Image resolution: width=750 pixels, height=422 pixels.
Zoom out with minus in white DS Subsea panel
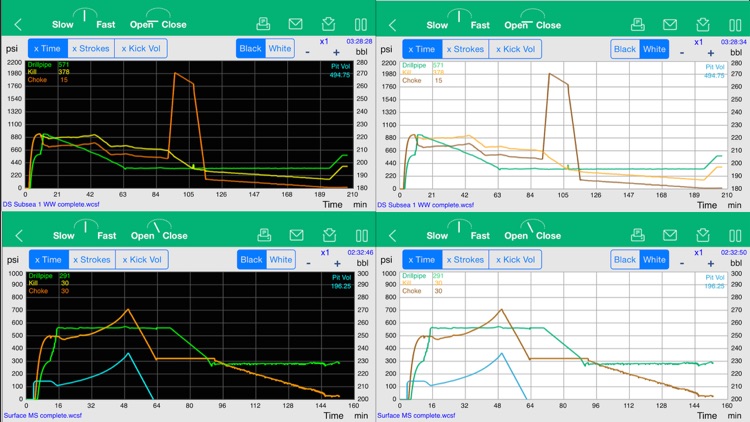[x=682, y=53]
